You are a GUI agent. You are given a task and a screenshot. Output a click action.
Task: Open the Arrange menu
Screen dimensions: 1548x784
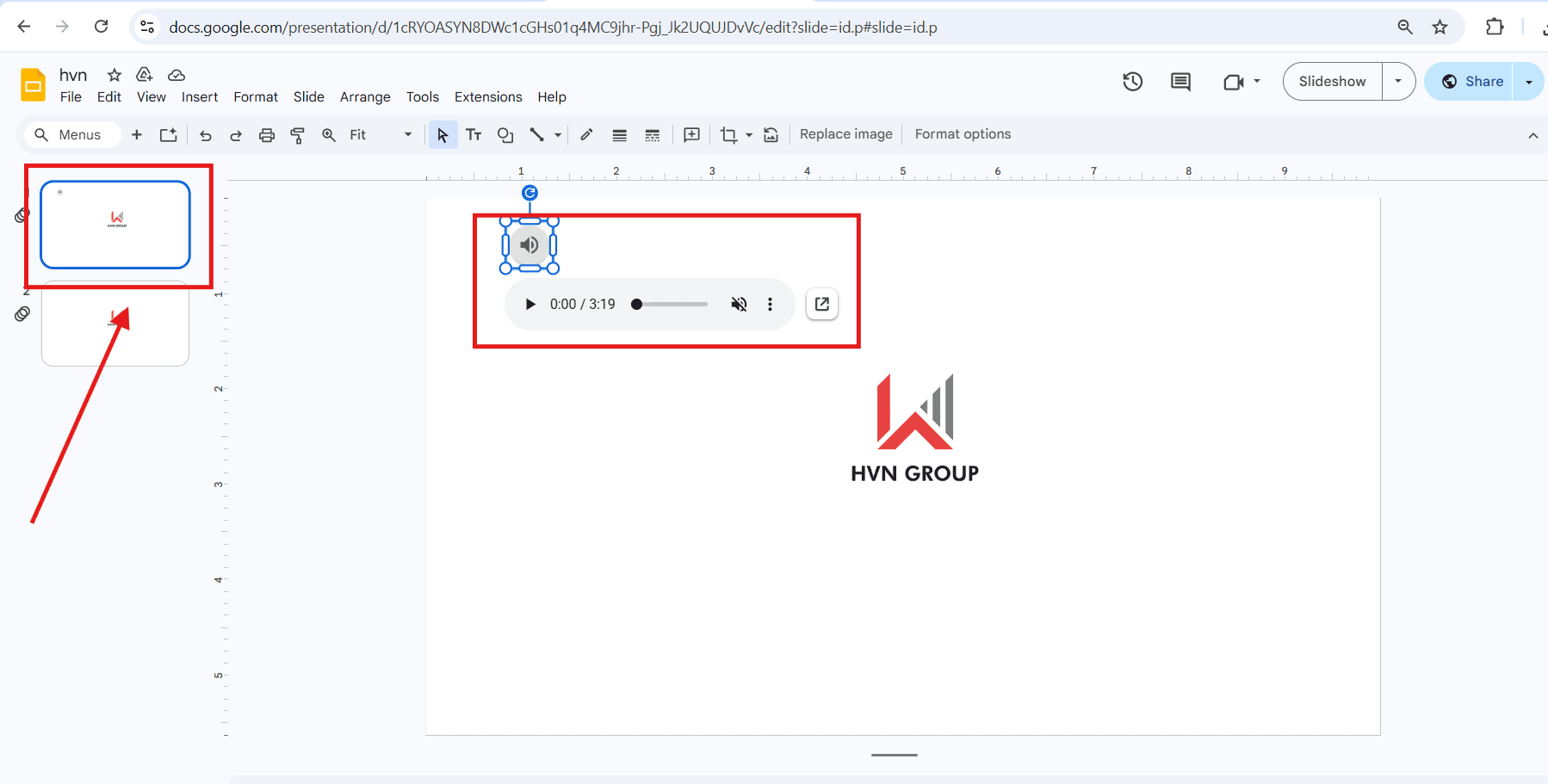(365, 97)
